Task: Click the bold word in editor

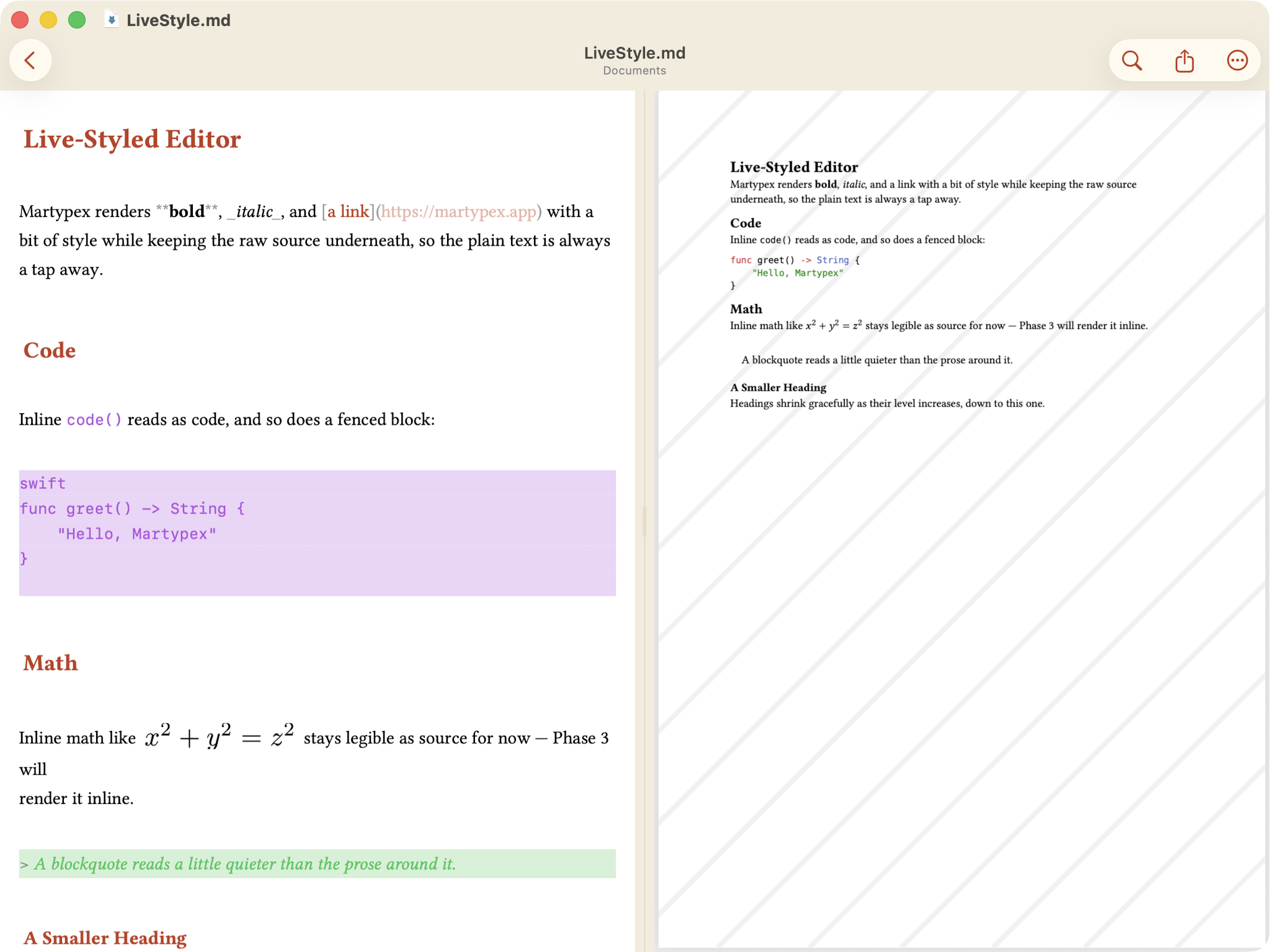Action: (x=187, y=212)
